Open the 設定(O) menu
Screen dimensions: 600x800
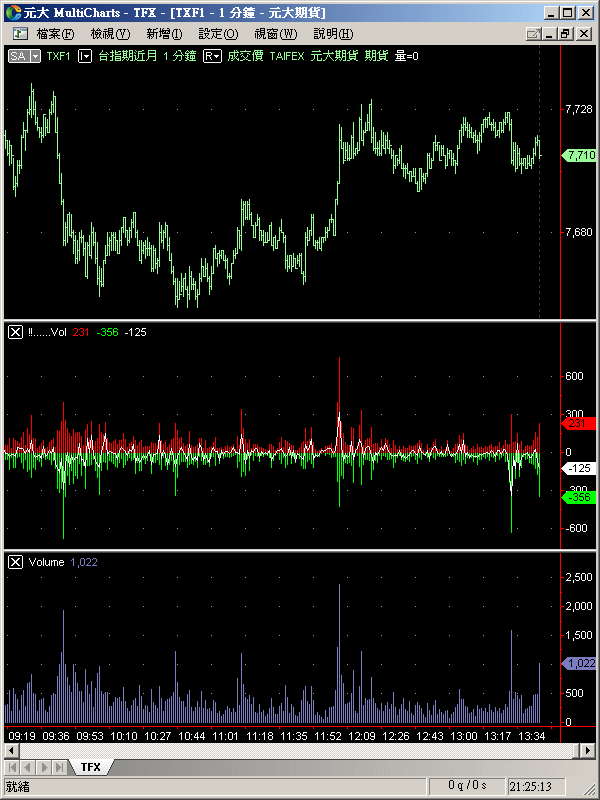[x=218, y=34]
